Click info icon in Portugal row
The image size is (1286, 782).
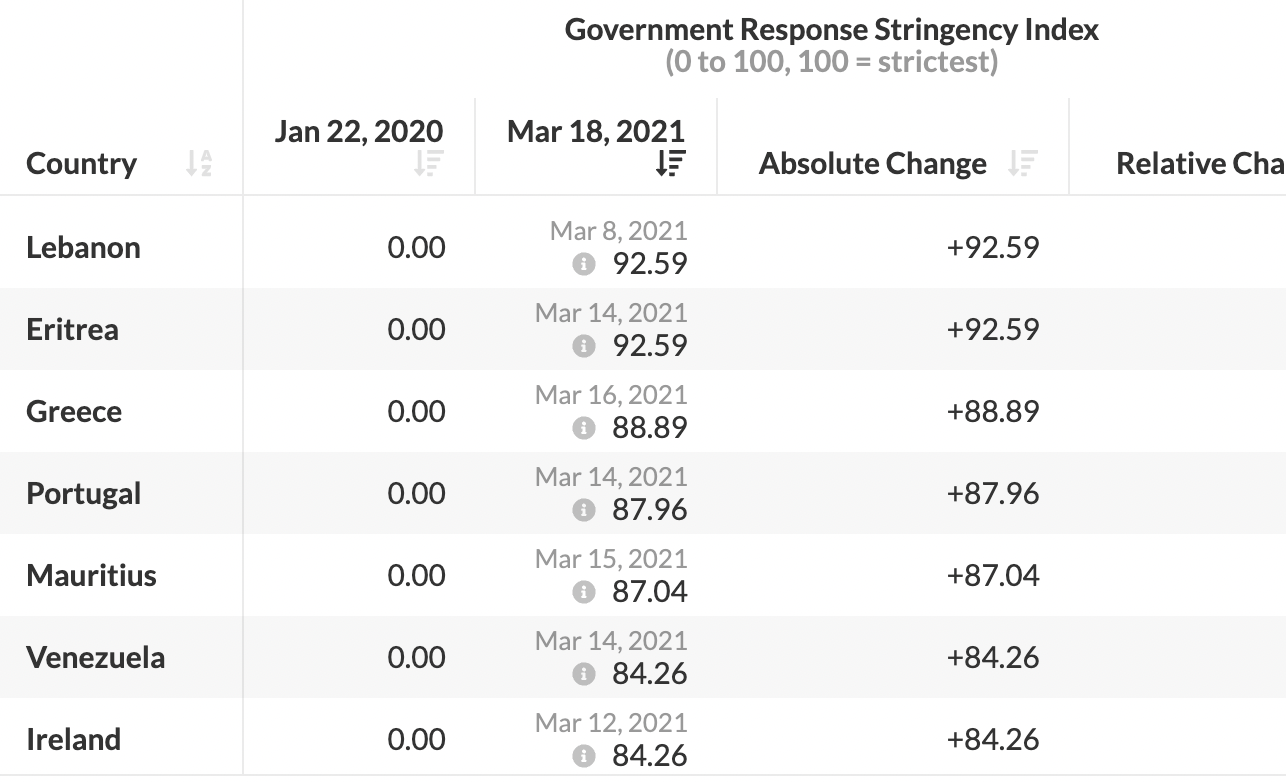point(583,510)
